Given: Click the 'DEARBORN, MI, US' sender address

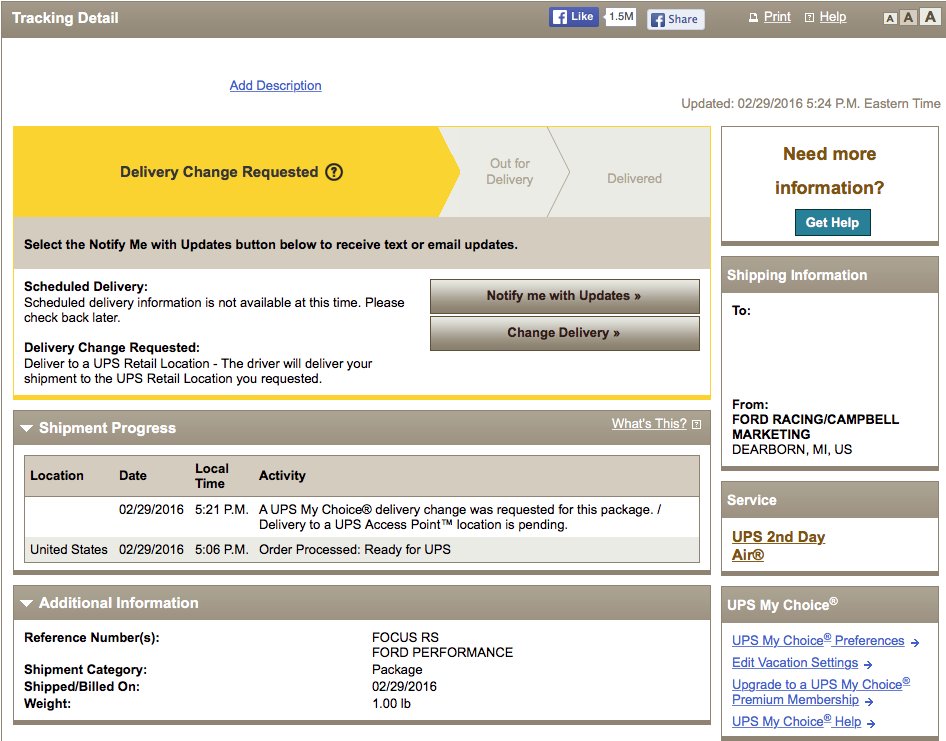Looking at the screenshot, I should pyautogui.click(x=792, y=450).
